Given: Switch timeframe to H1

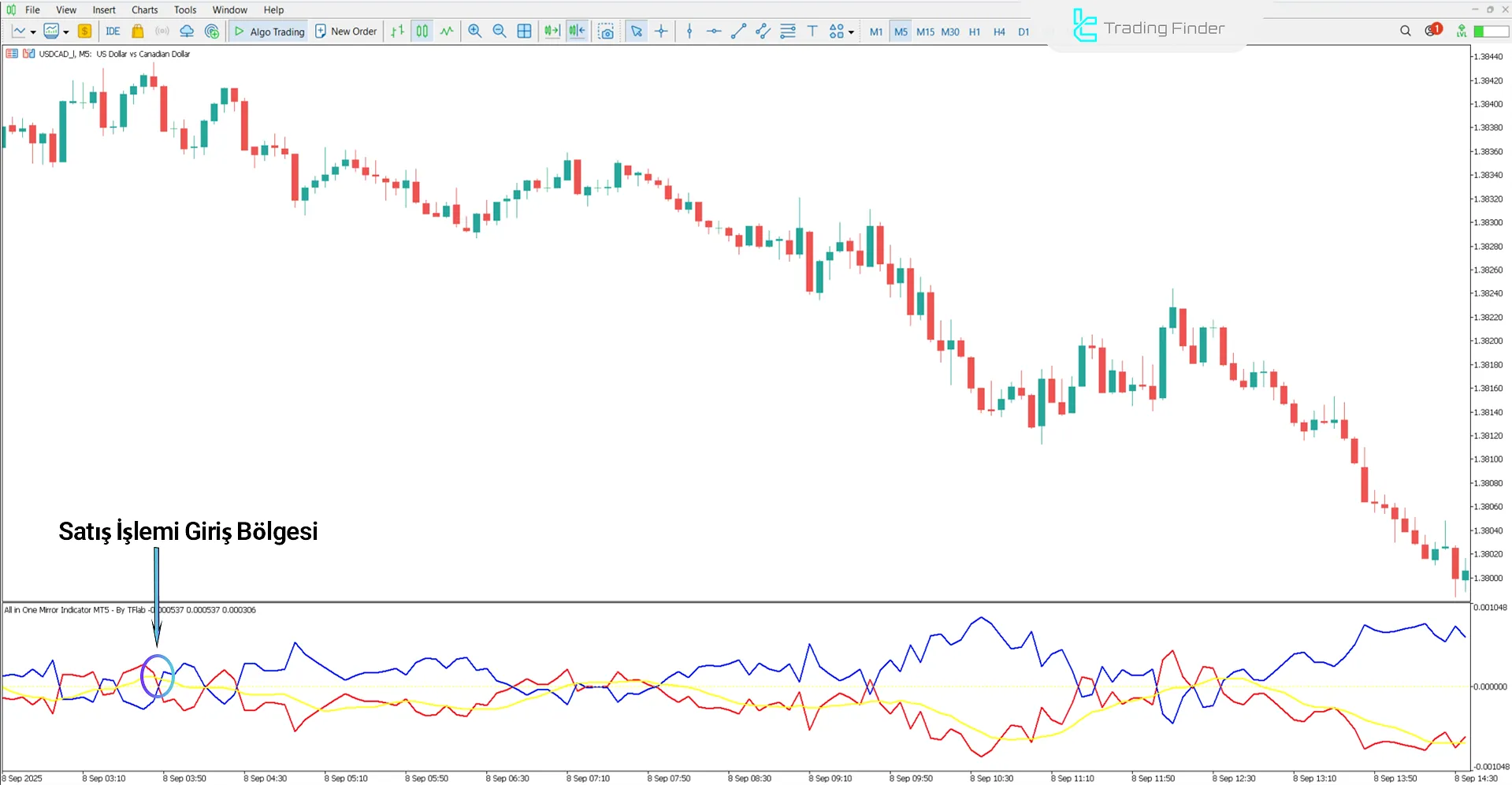Looking at the screenshot, I should [975, 32].
